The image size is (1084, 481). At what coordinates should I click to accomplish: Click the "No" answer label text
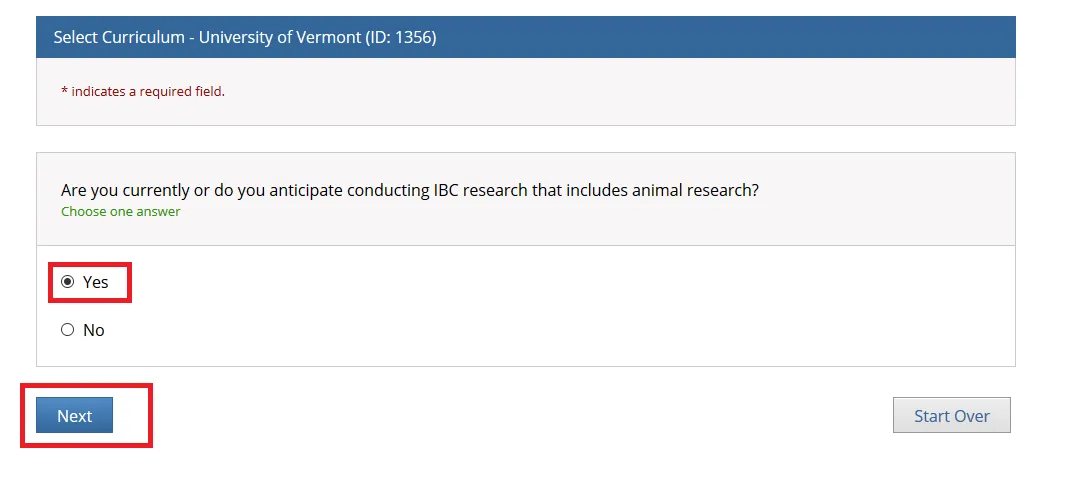tap(94, 330)
